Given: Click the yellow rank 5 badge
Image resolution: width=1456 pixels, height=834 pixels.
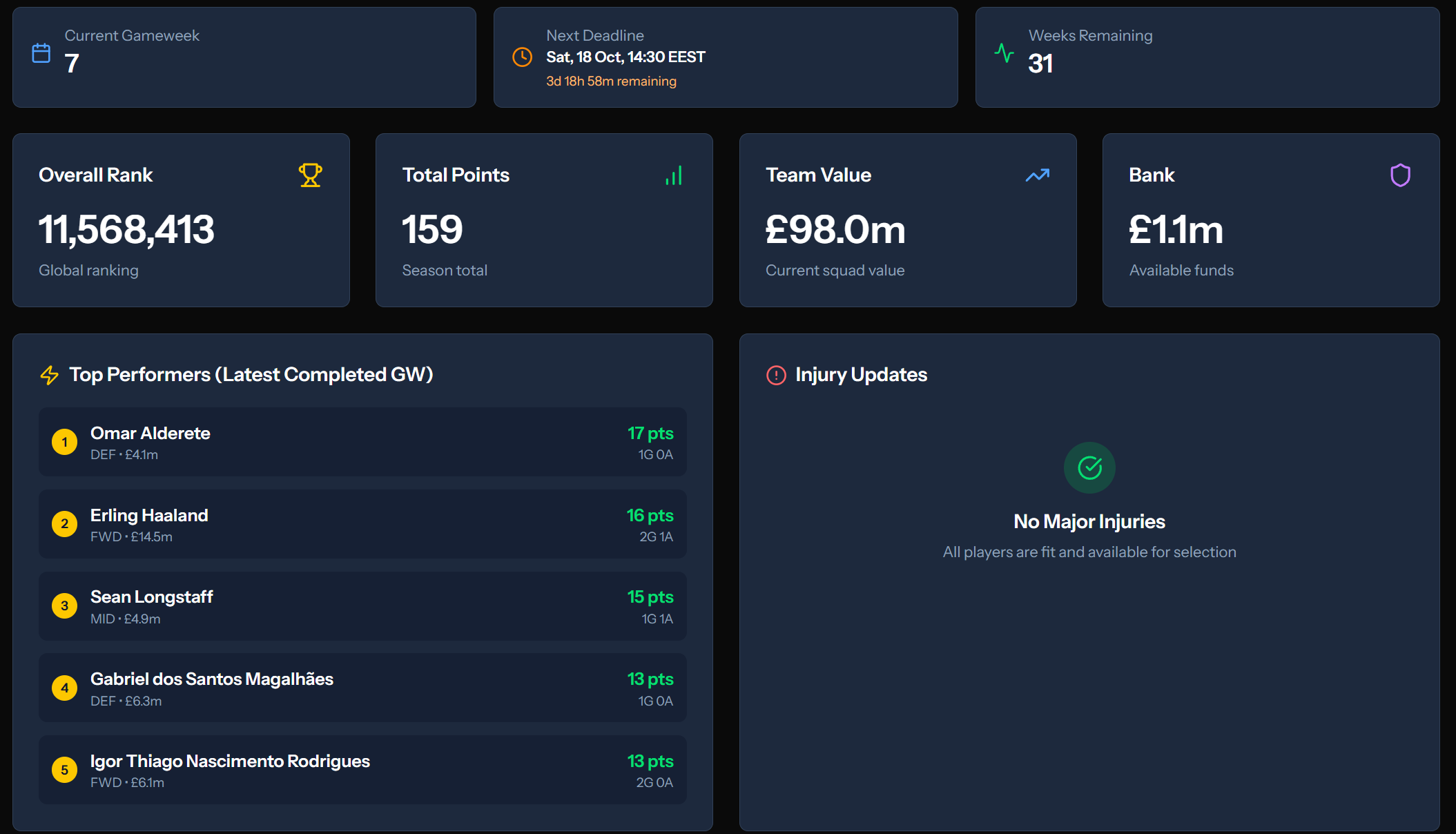Looking at the screenshot, I should [x=65, y=770].
